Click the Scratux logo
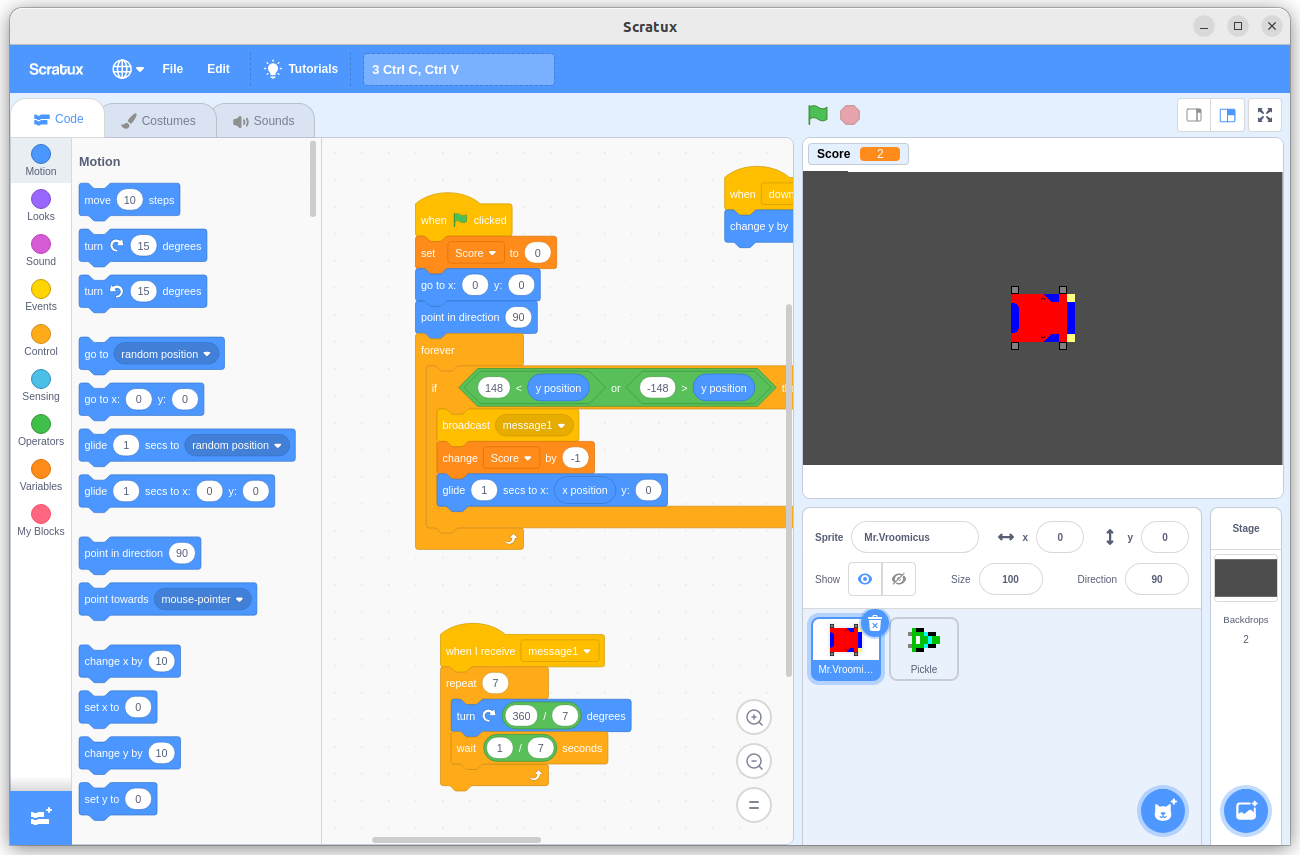The image size is (1300, 855). [56, 69]
